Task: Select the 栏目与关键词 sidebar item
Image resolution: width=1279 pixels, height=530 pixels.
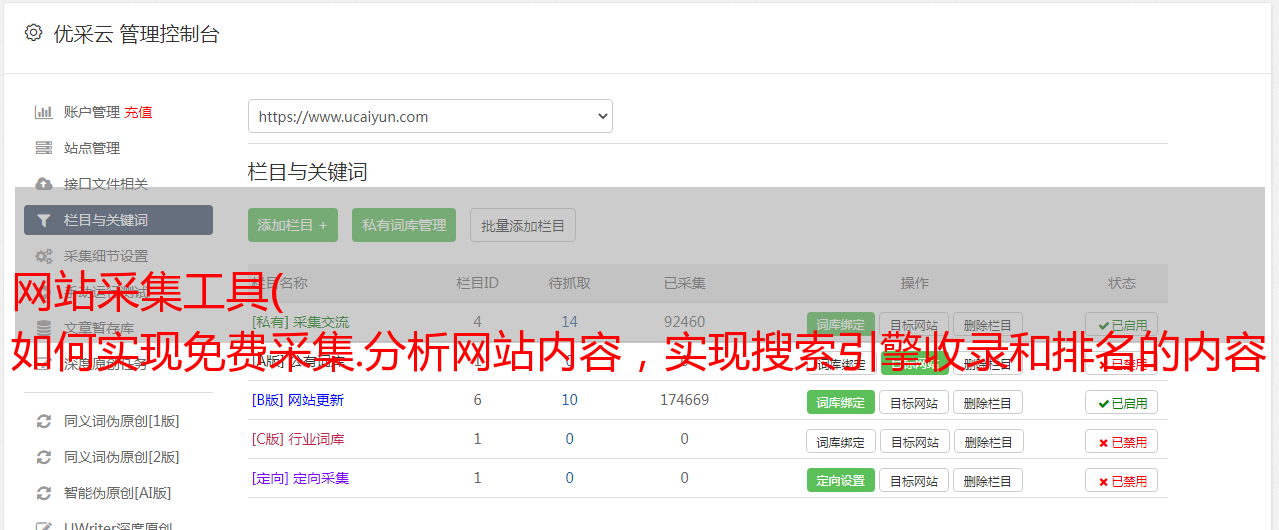Action: tap(118, 220)
